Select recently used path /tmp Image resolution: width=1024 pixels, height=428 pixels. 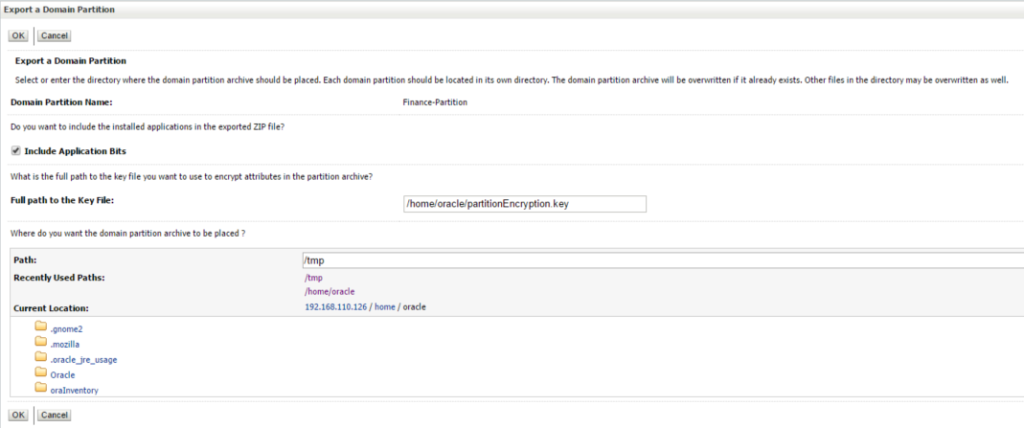point(313,278)
